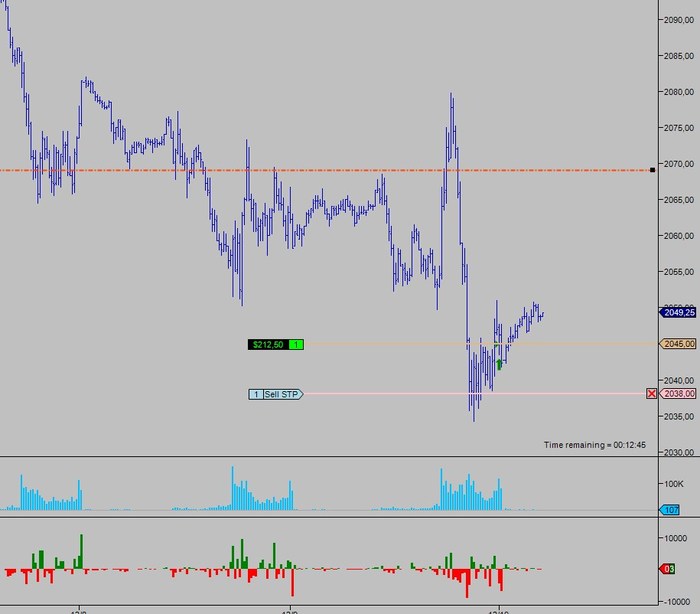Click the 2030,00 price axis label

pos(679,452)
